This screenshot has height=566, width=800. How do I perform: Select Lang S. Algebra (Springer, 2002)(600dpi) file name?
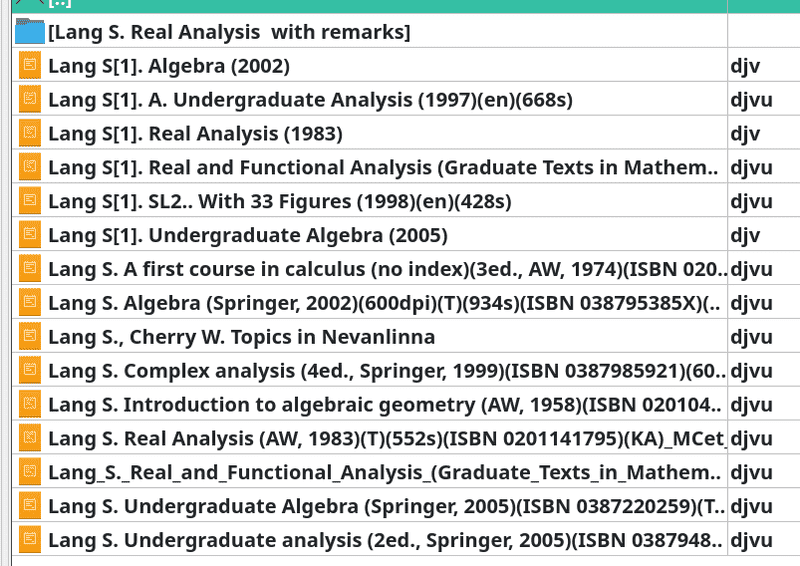384,304
